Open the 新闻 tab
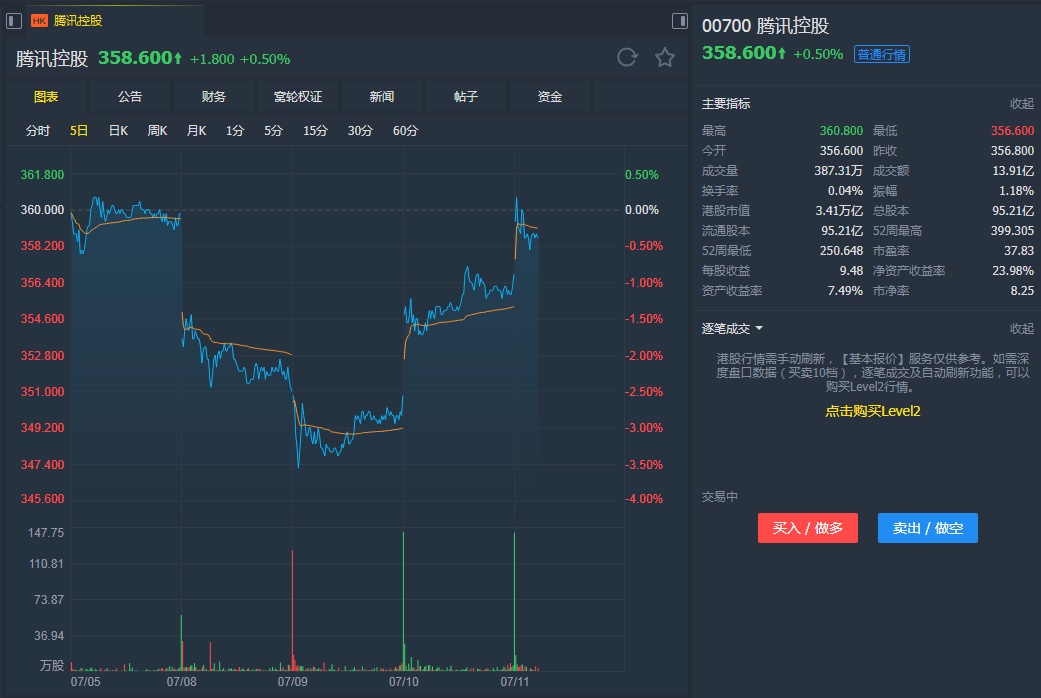Screen dimensions: 1041x698 point(382,97)
